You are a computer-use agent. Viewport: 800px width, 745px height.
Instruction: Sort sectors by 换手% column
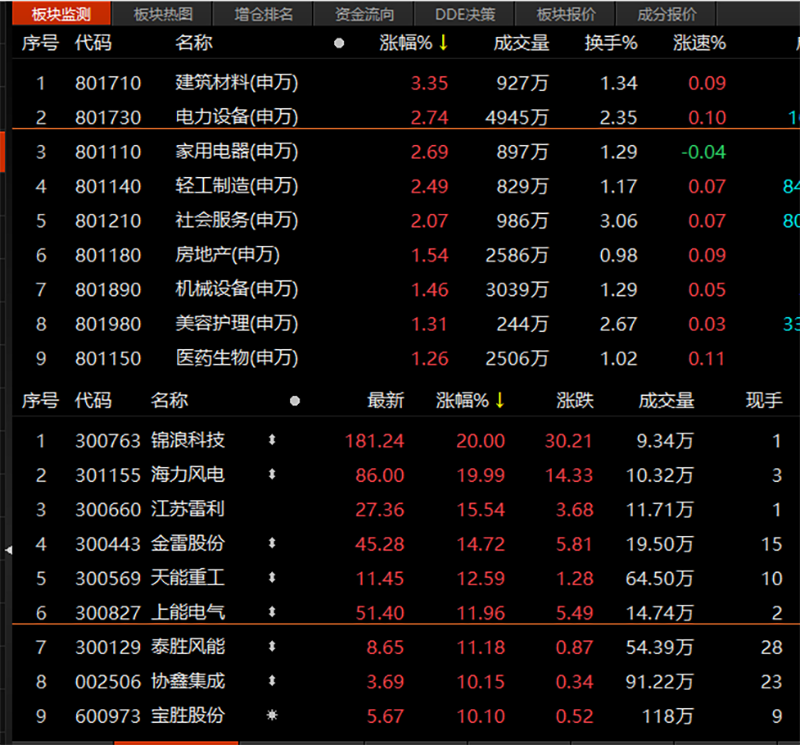coord(611,43)
